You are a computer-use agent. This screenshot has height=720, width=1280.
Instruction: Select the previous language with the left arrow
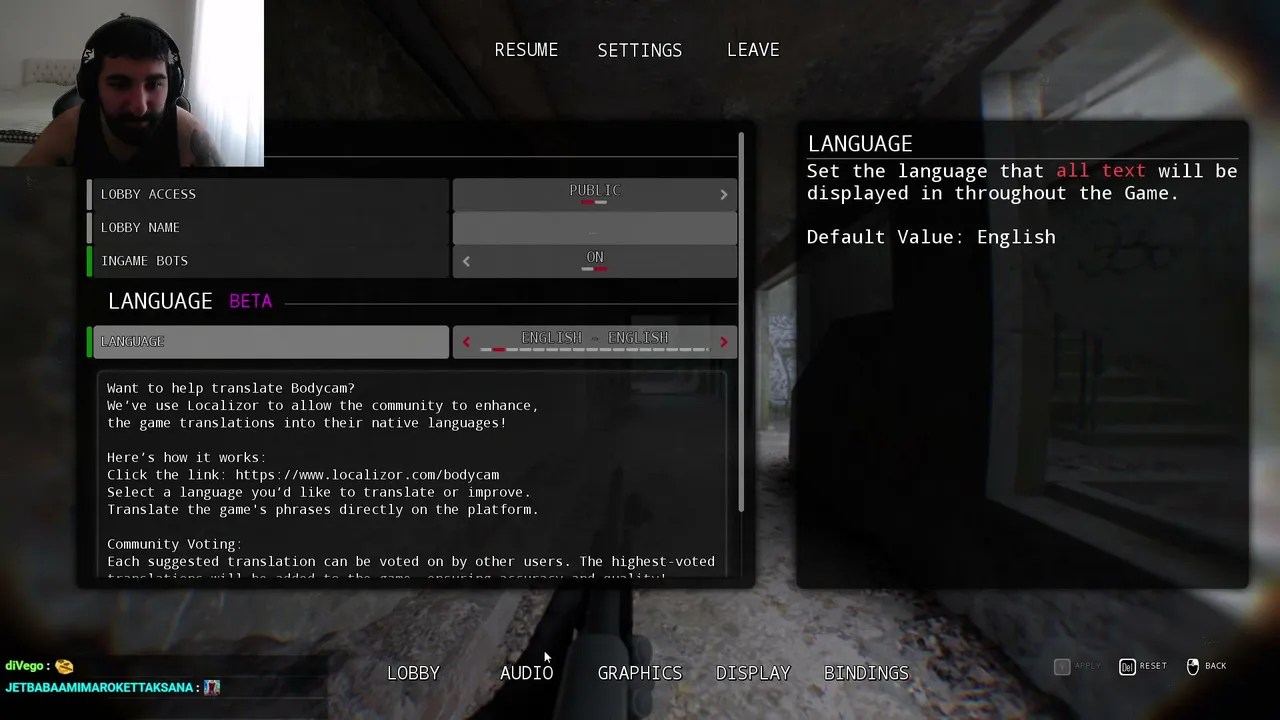point(466,342)
